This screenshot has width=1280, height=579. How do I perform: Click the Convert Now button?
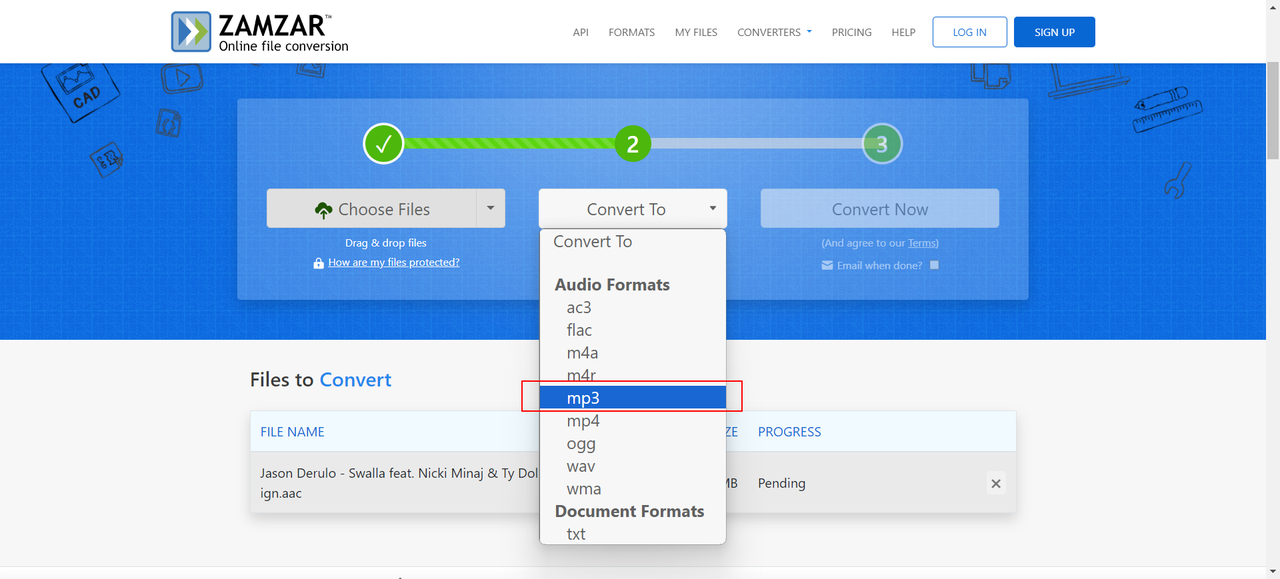click(880, 209)
